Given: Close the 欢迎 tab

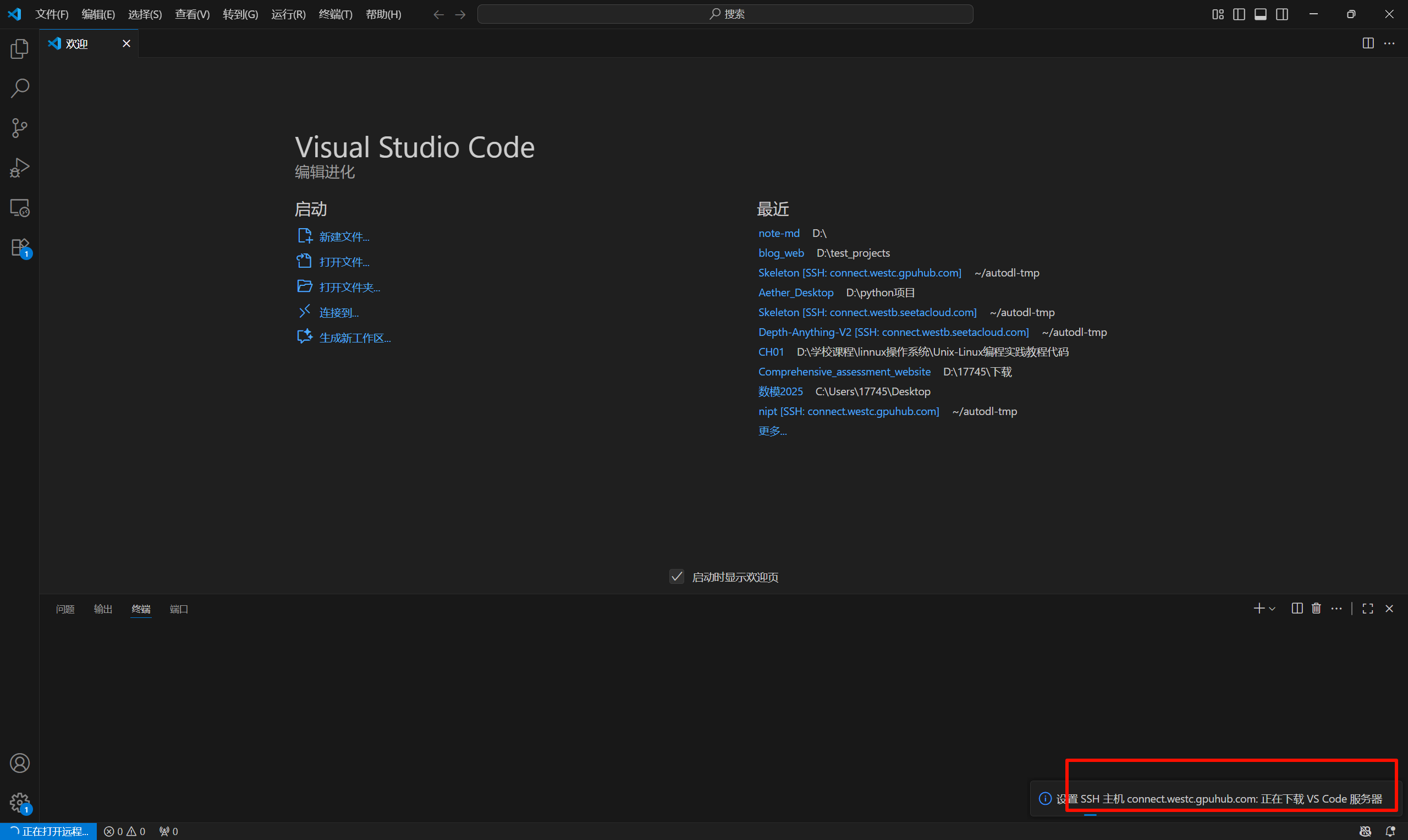Looking at the screenshot, I should (127, 43).
